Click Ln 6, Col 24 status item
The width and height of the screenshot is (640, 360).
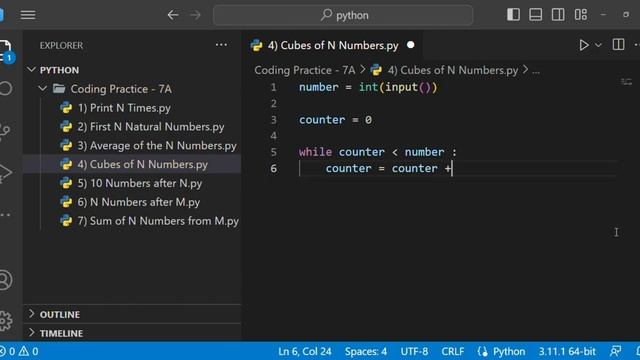[304, 351]
